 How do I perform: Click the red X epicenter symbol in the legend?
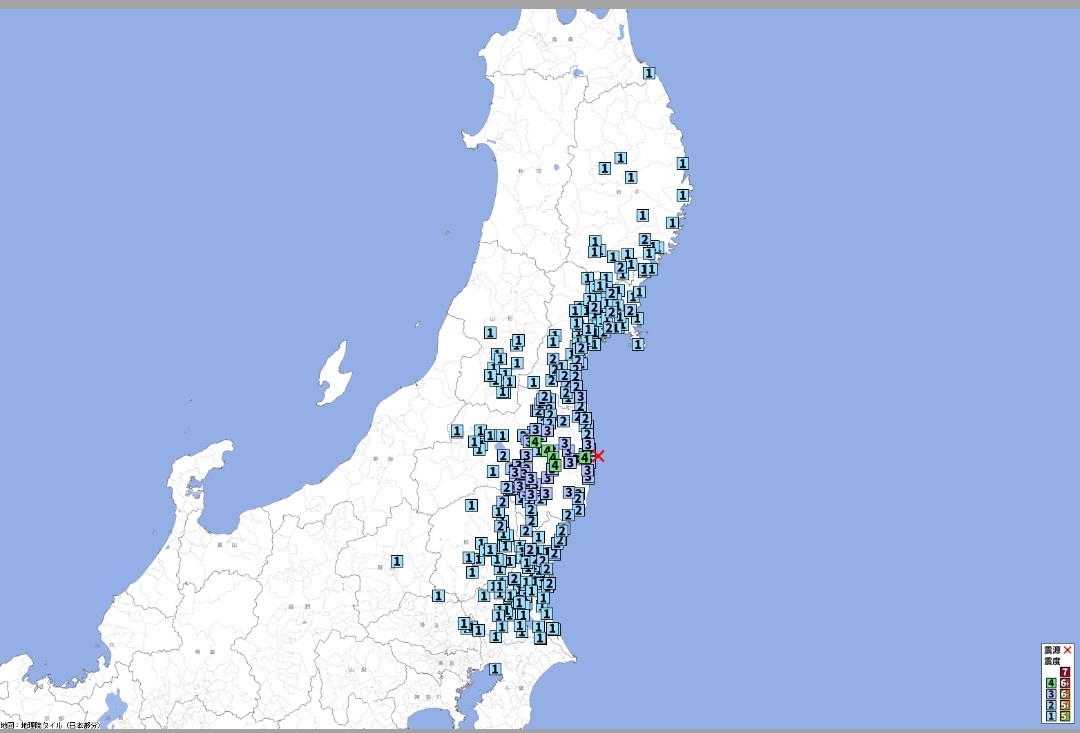click(1067, 650)
